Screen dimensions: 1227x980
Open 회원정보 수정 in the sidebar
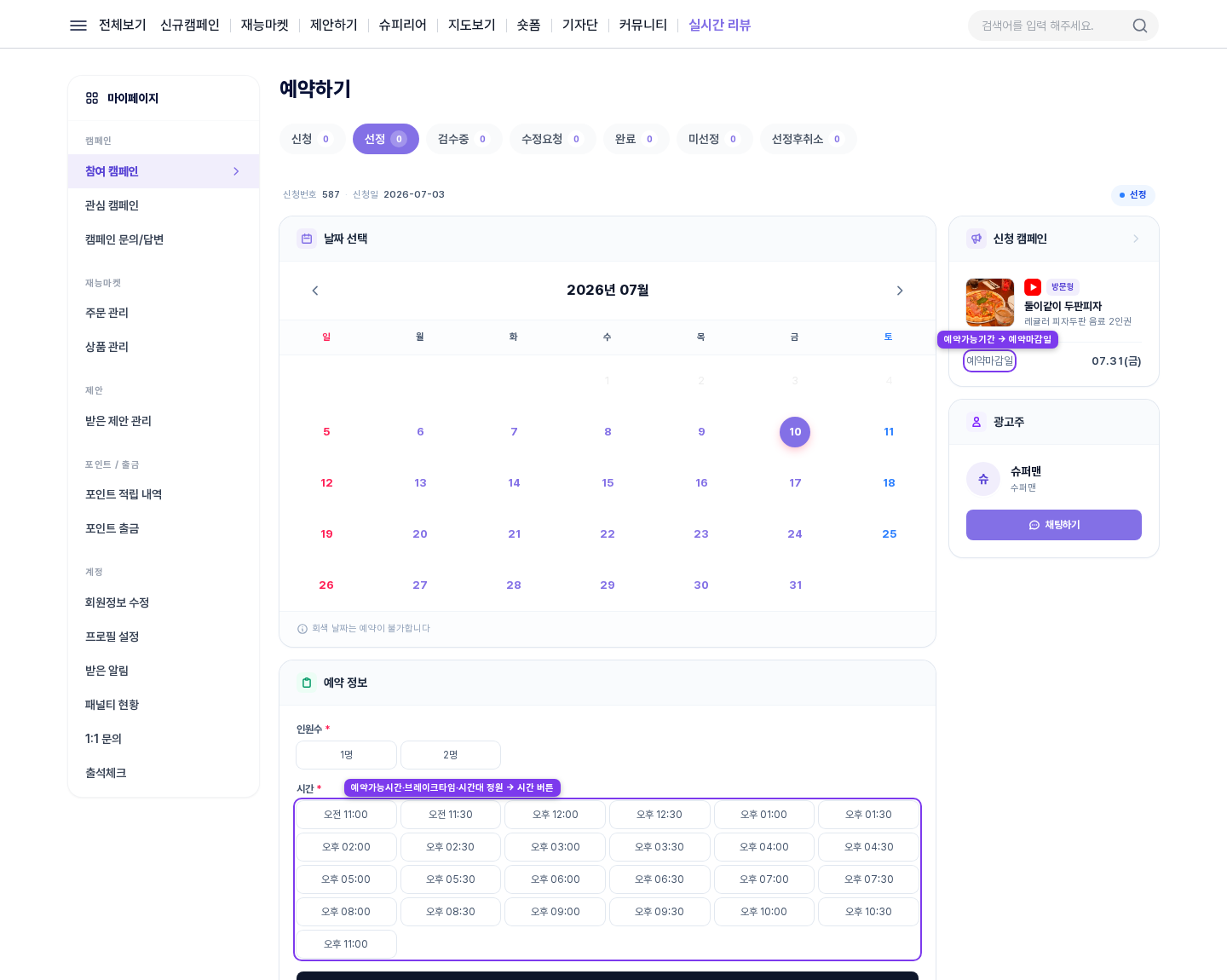(164, 602)
